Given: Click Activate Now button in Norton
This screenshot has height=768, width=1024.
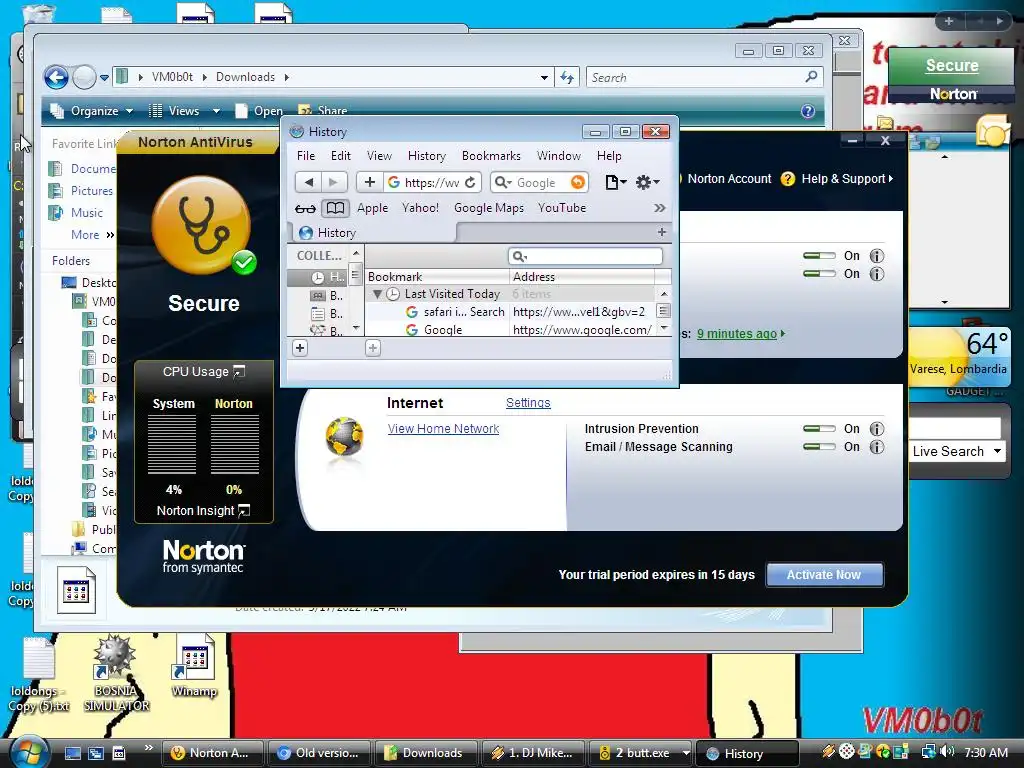Looking at the screenshot, I should point(824,575).
